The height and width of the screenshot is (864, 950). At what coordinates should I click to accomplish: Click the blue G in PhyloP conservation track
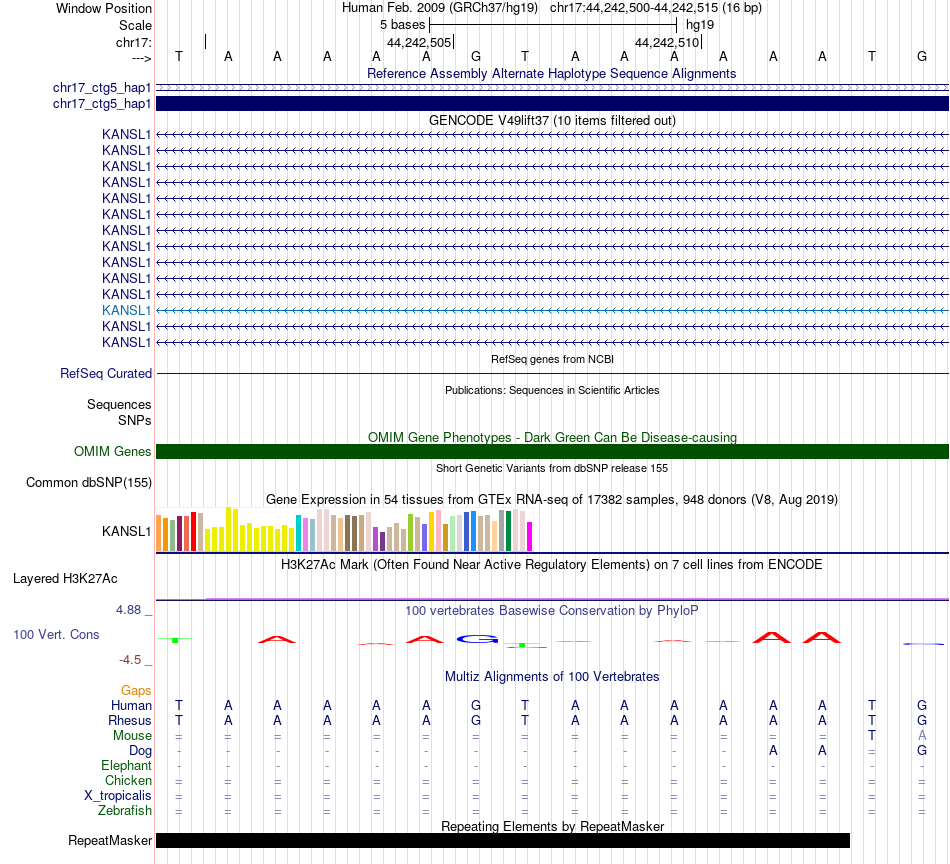(477, 639)
